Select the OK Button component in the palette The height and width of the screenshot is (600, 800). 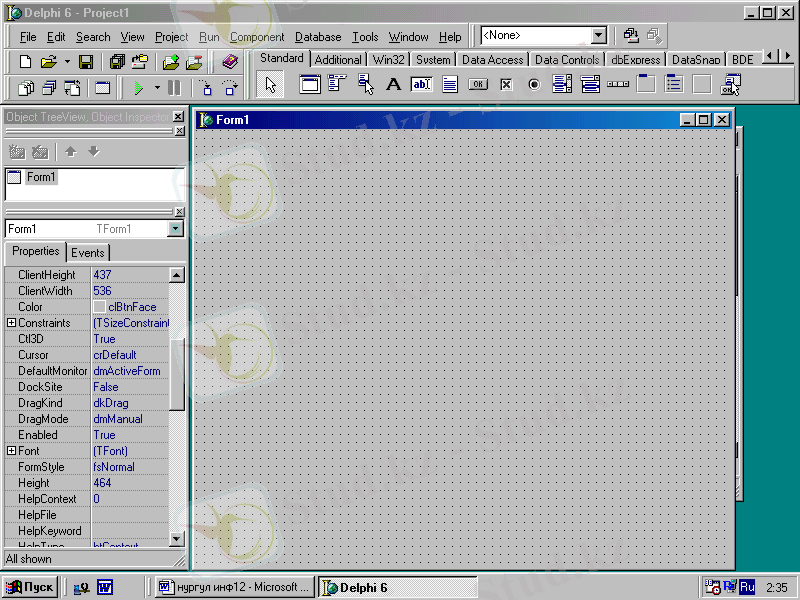(478, 85)
